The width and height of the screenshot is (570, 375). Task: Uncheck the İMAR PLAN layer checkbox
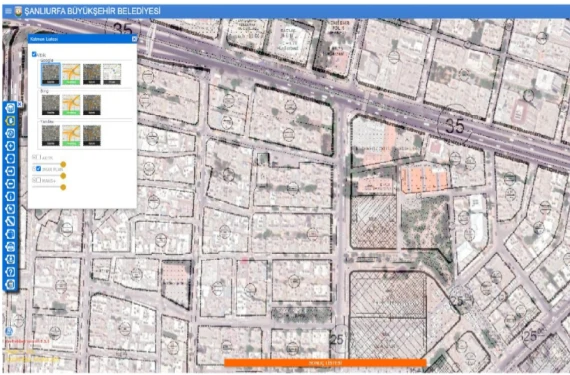(x=39, y=169)
